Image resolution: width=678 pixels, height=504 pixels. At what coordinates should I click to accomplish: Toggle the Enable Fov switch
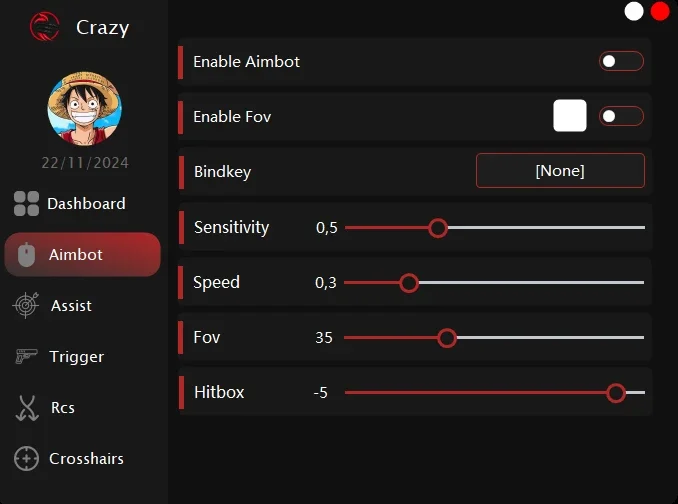[621, 116]
